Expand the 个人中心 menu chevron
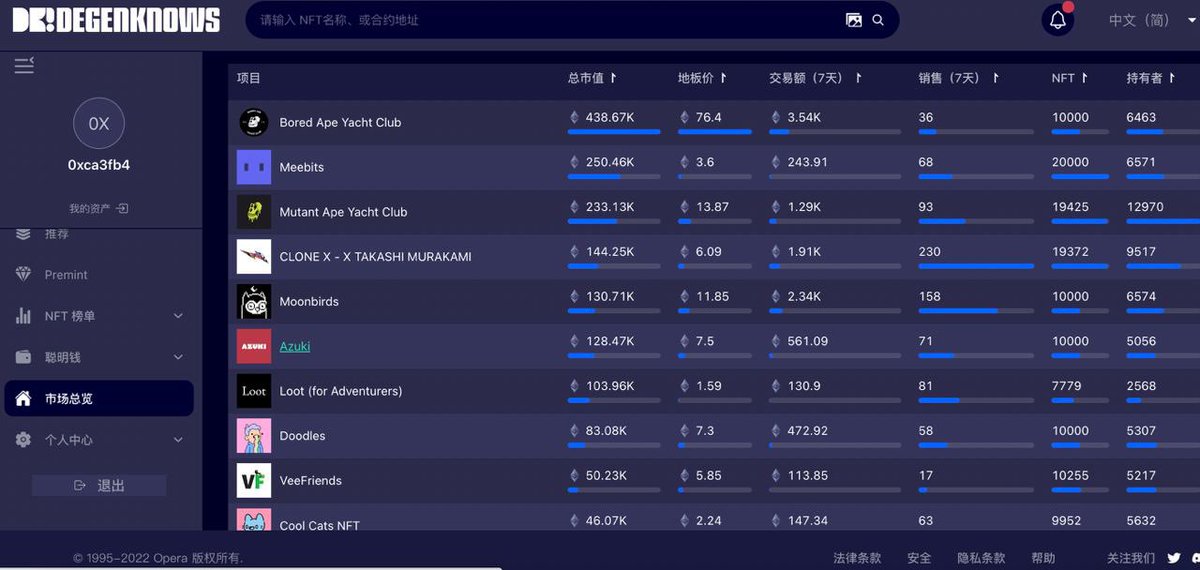1200x570 pixels. 178,440
